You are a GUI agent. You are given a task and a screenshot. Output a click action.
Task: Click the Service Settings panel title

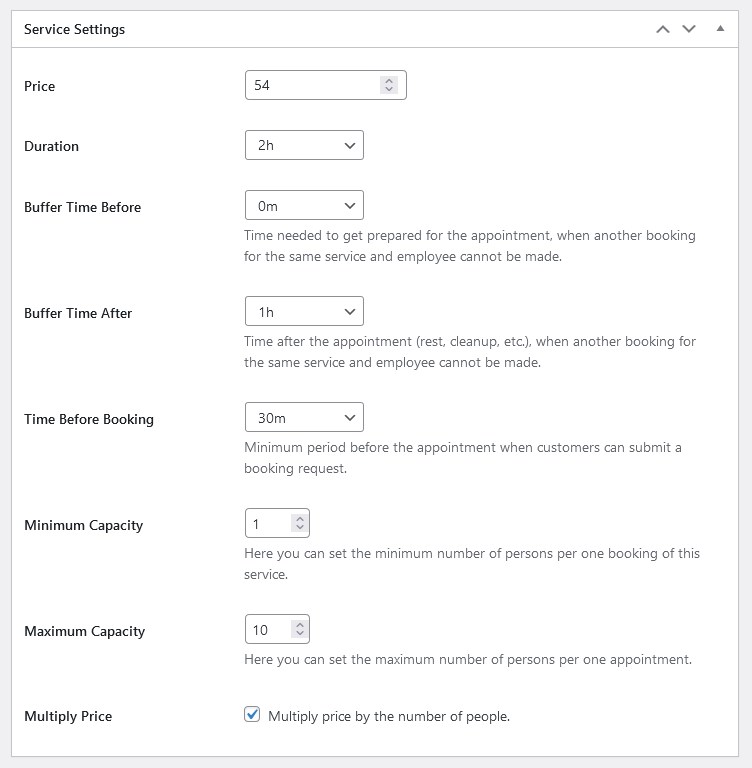point(74,29)
